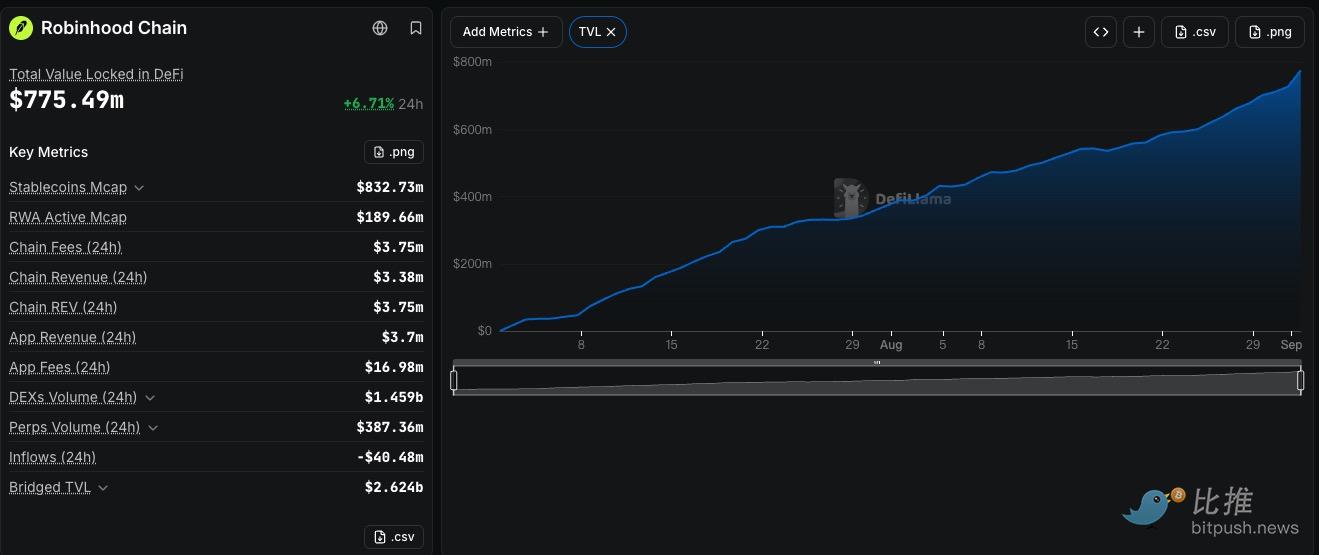Screen dimensions: 1319x555
Task: Download Key Metrics .csv at the panel bottom
Action: click(394, 537)
